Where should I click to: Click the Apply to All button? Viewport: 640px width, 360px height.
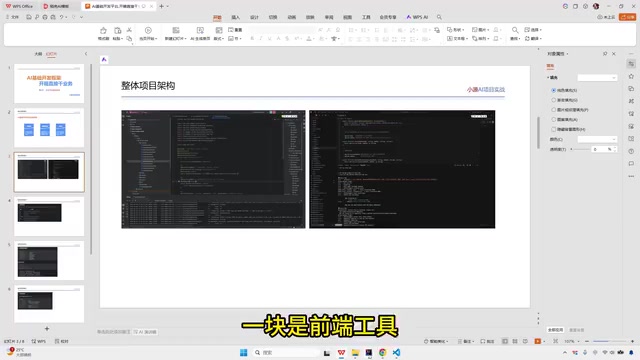pyautogui.click(x=556, y=330)
